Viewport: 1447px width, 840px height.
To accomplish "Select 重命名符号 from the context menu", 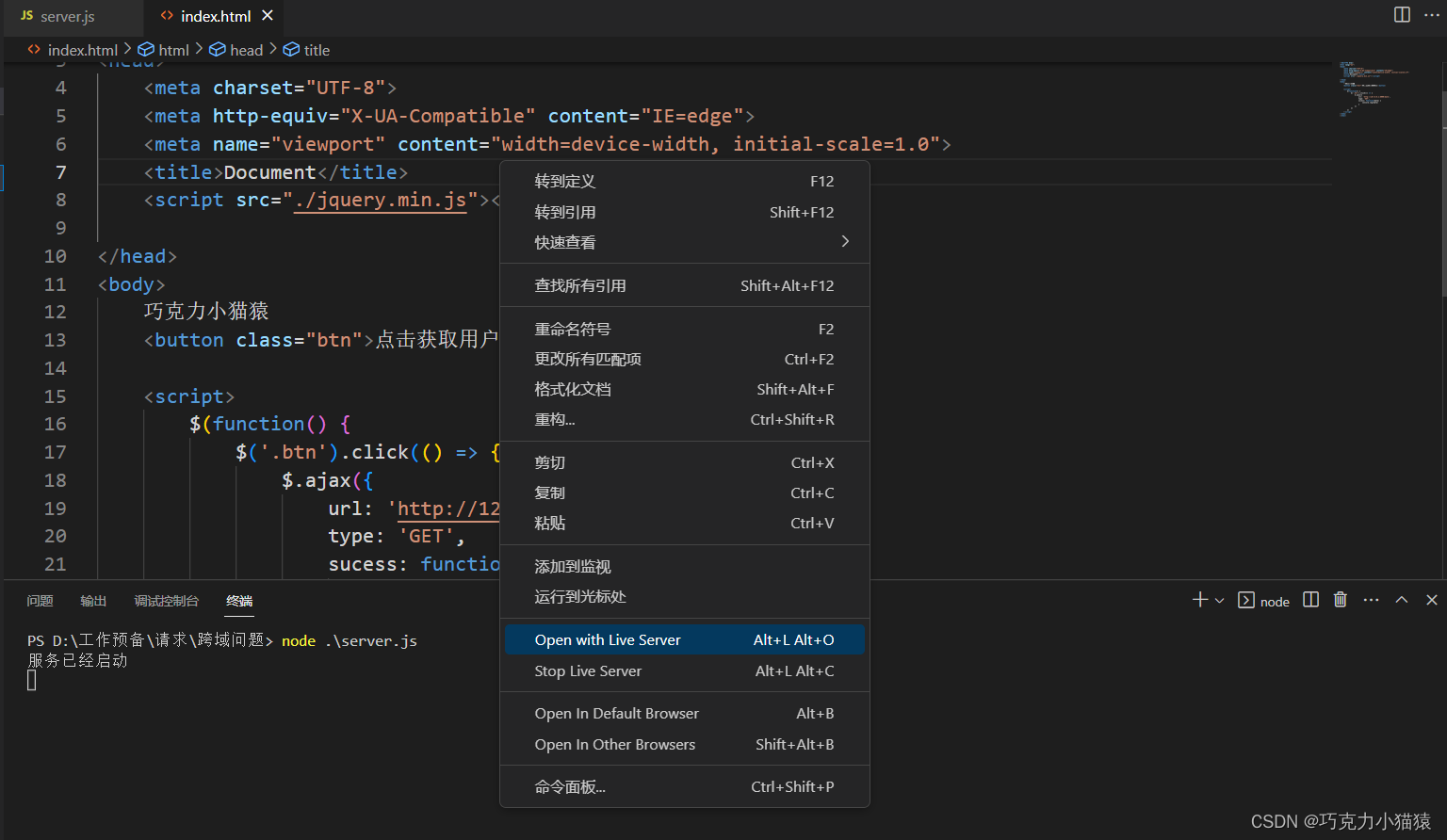I will point(685,329).
